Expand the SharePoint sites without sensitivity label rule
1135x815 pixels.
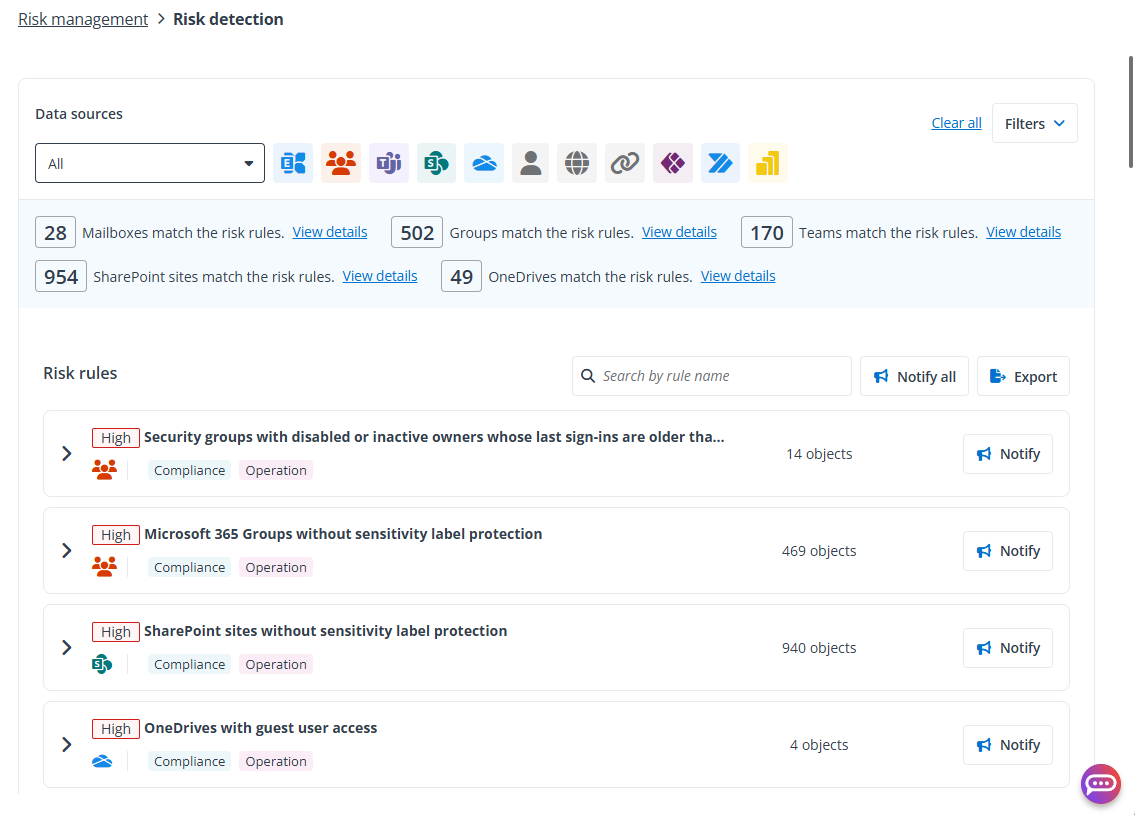[66, 647]
